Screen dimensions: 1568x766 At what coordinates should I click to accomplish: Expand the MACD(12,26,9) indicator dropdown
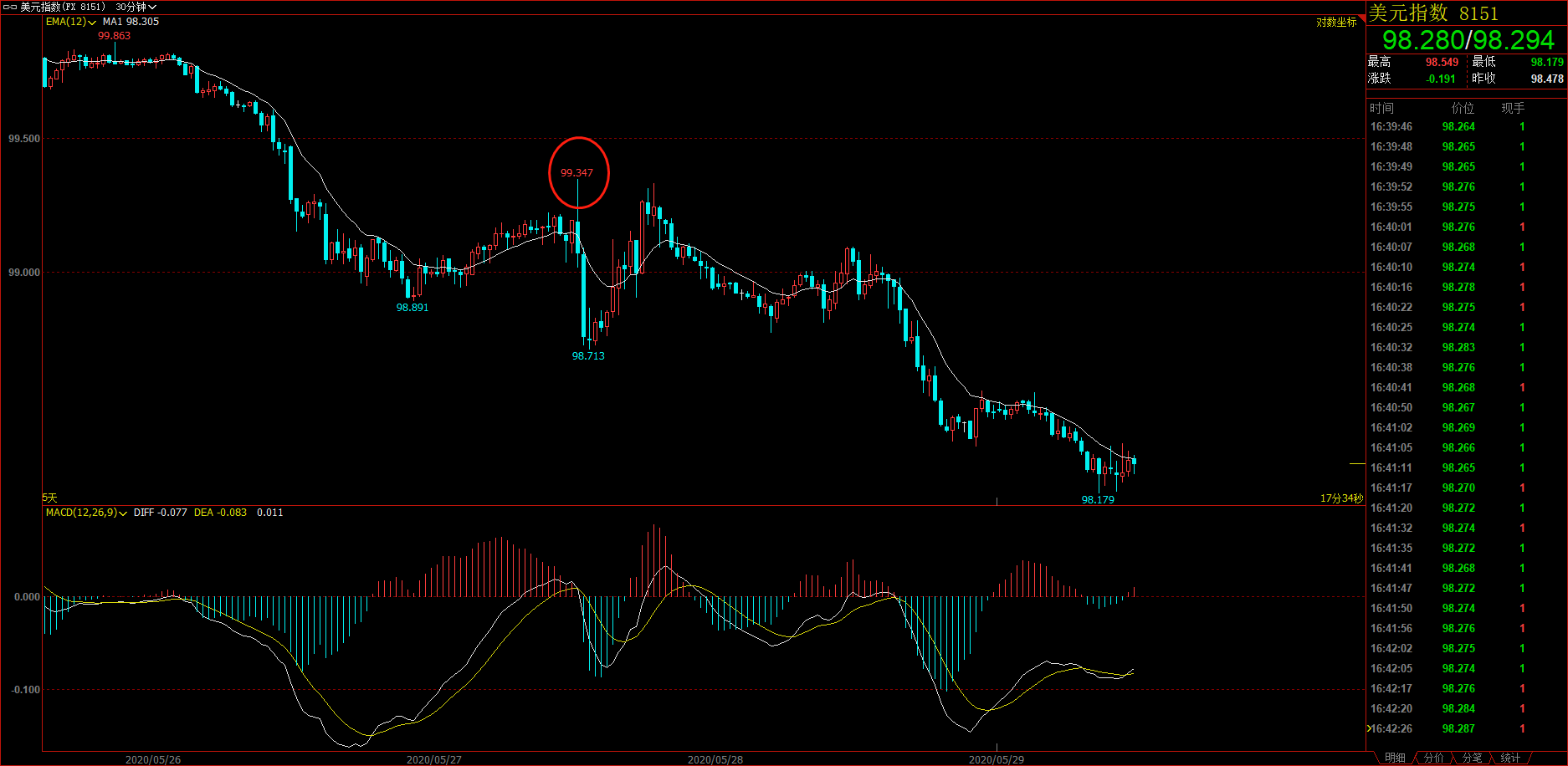coord(86,513)
